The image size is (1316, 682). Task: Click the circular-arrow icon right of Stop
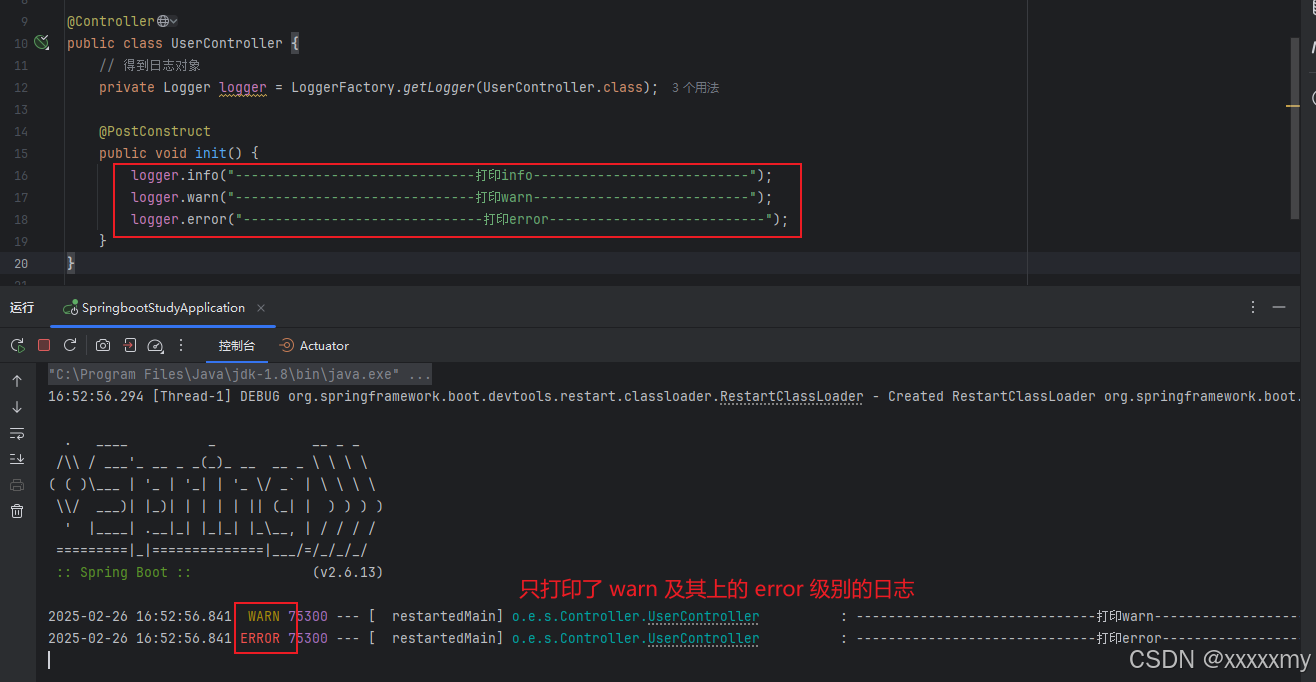coord(70,345)
